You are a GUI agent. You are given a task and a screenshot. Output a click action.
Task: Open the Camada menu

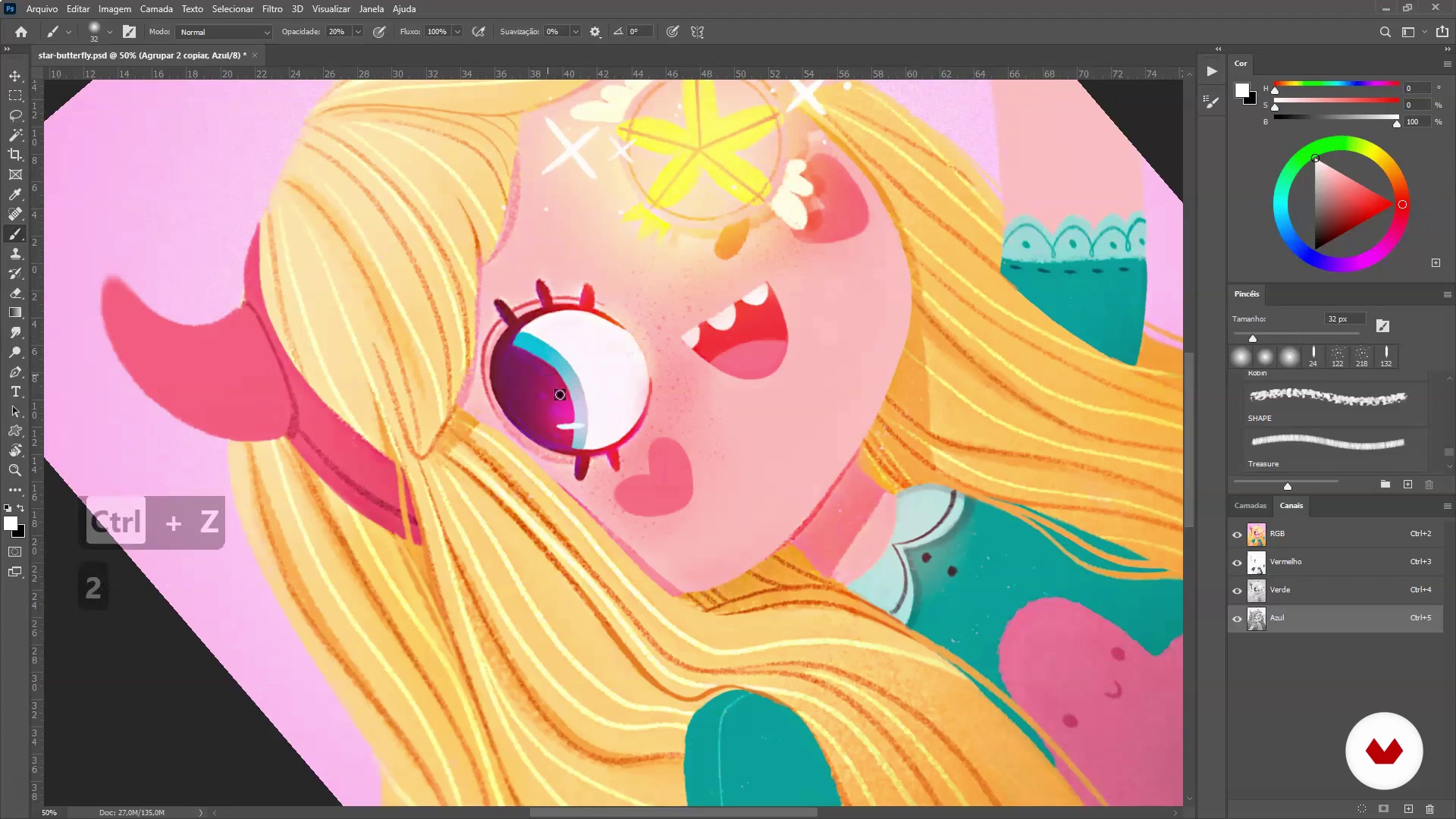click(x=156, y=9)
